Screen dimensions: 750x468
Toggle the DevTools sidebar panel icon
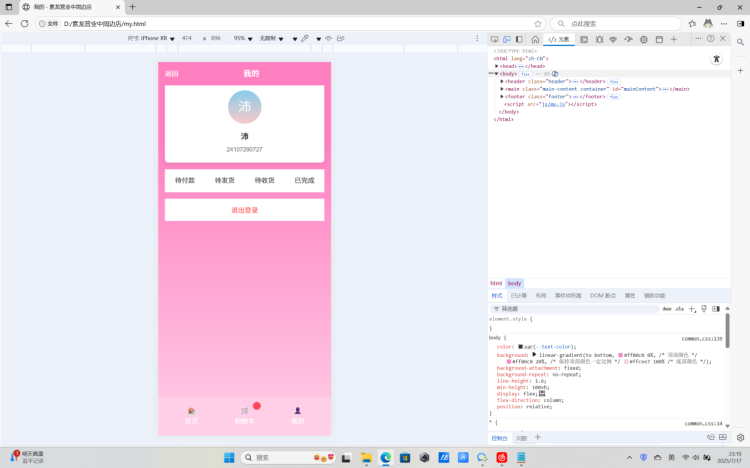(x=519, y=39)
